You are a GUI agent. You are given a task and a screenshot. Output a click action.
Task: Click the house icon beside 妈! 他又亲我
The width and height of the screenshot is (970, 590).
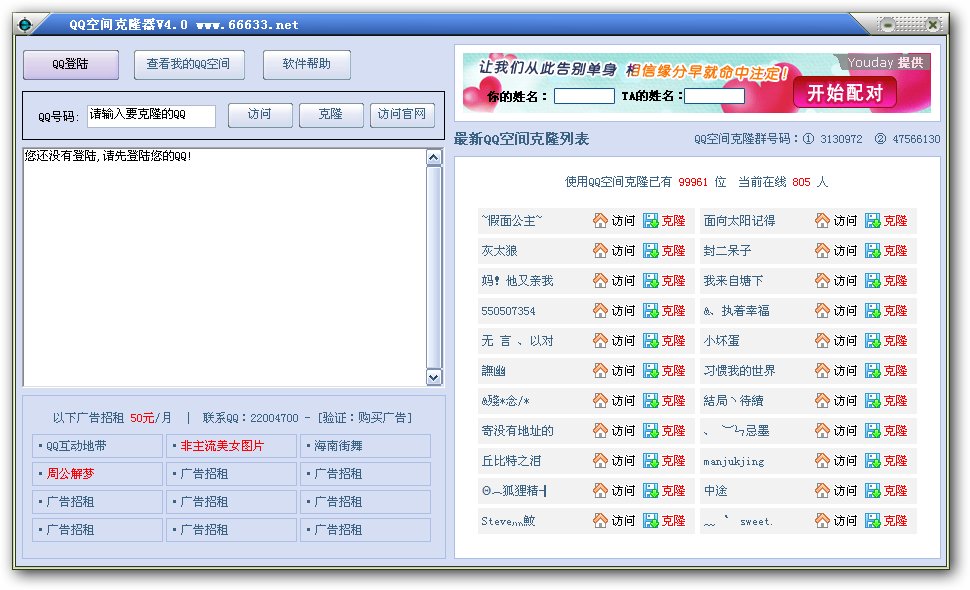[600, 280]
